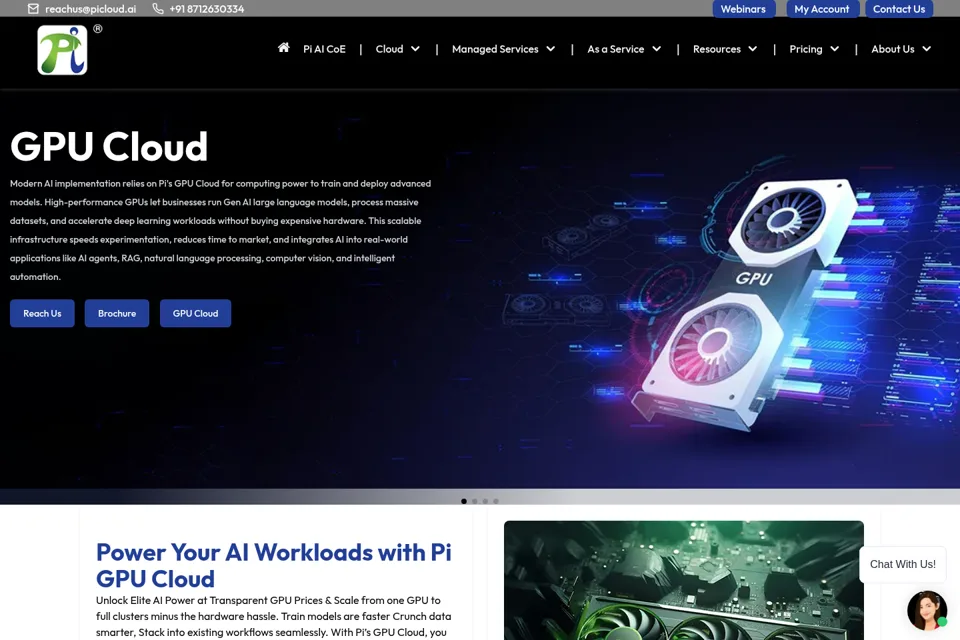Expand the Managed Services chevron
The height and width of the screenshot is (640, 960).
pyautogui.click(x=550, y=49)
